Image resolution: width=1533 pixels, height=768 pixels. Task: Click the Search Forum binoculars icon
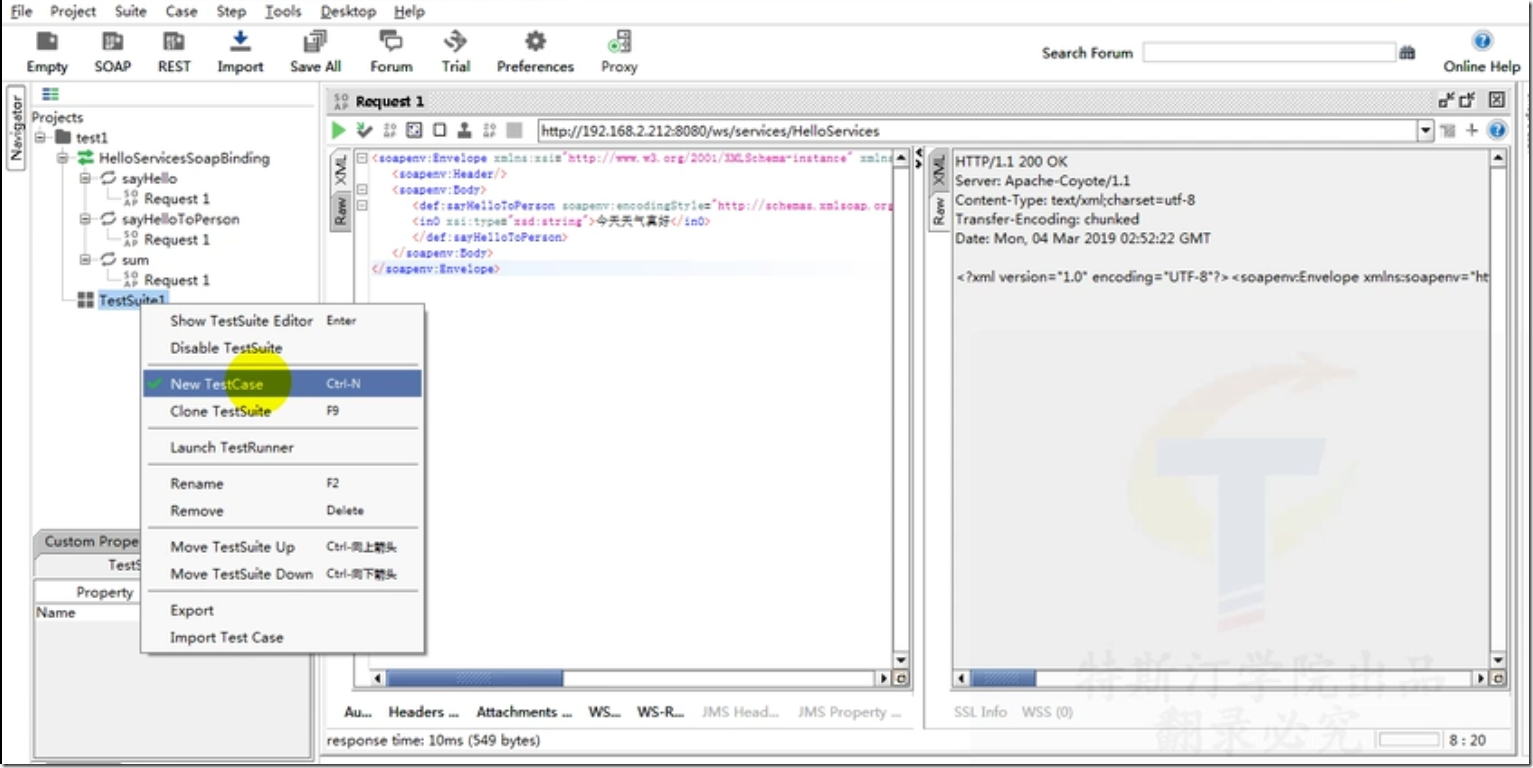click(1407, 53)
